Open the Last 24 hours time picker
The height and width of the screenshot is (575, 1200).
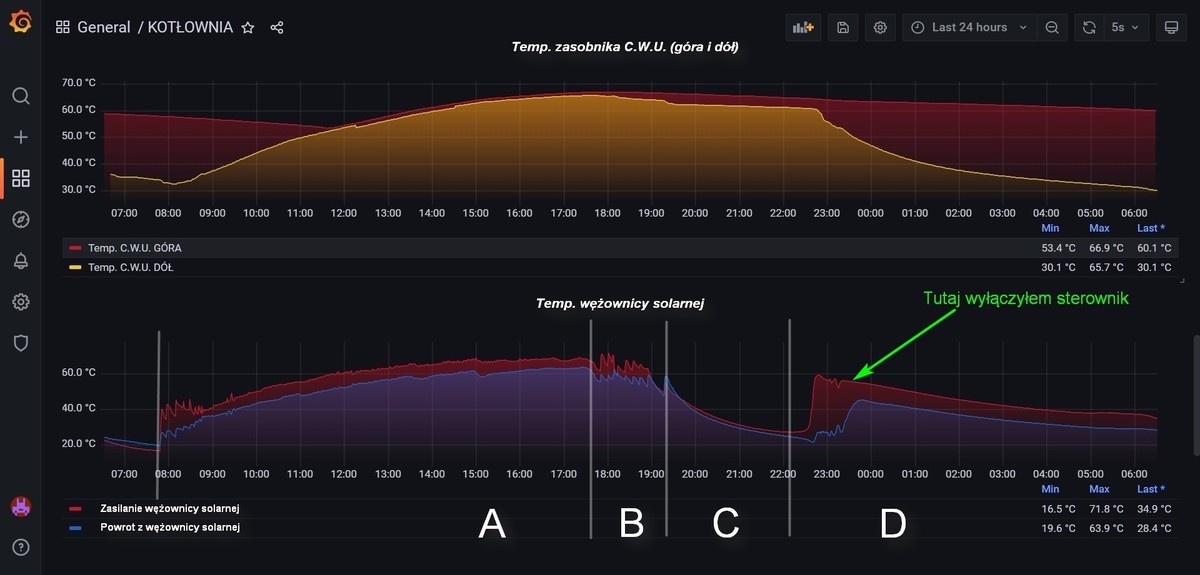969,27
